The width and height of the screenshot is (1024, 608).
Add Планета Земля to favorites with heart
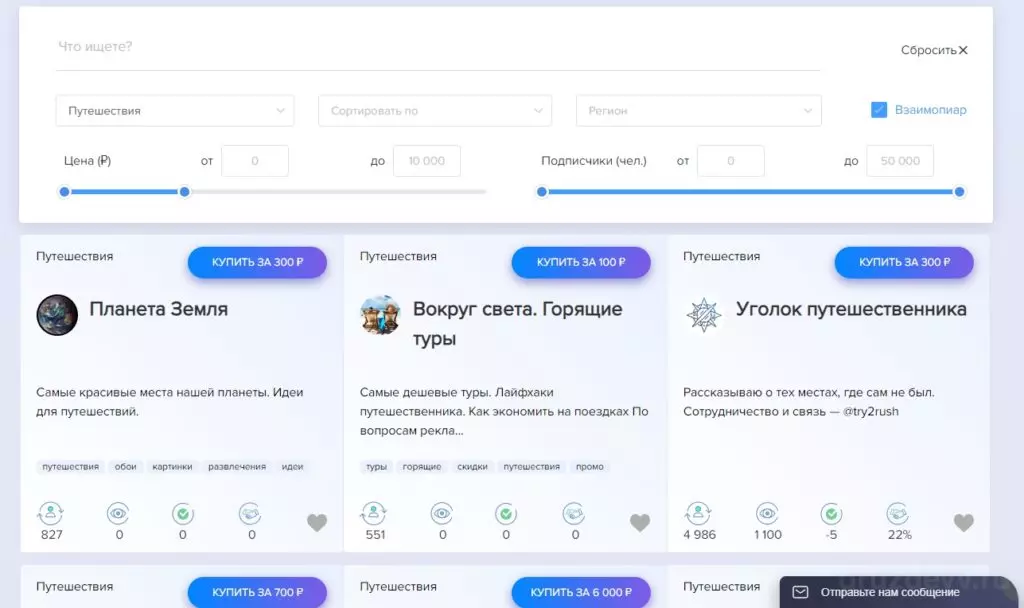pyautogui.click(x=317, y=522)
